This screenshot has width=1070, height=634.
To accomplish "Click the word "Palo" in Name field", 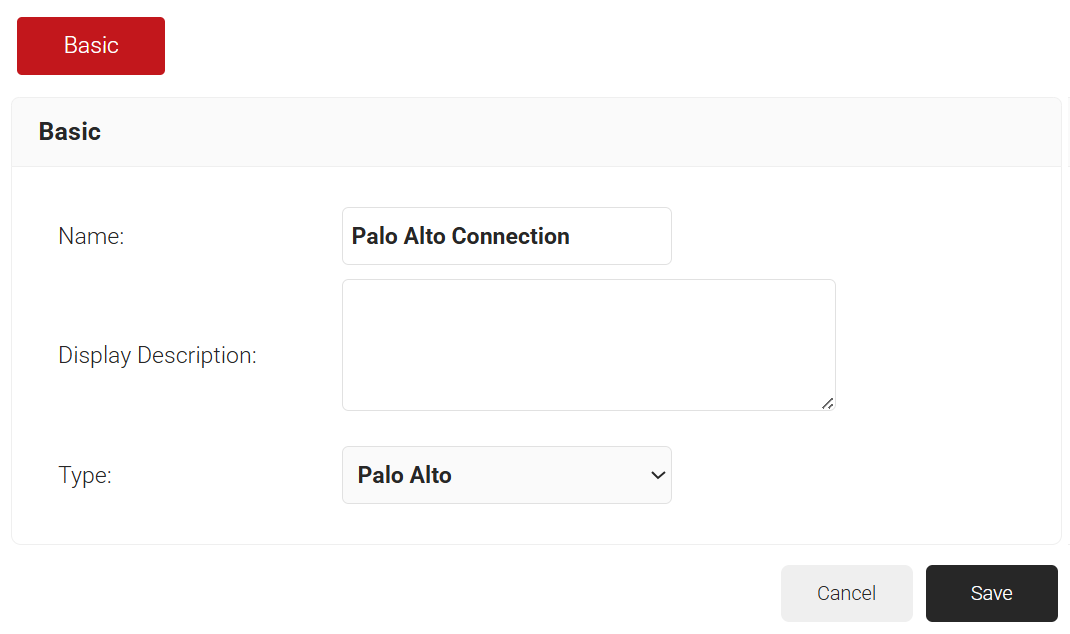I will pyautogui.click(x=374, y=236).
